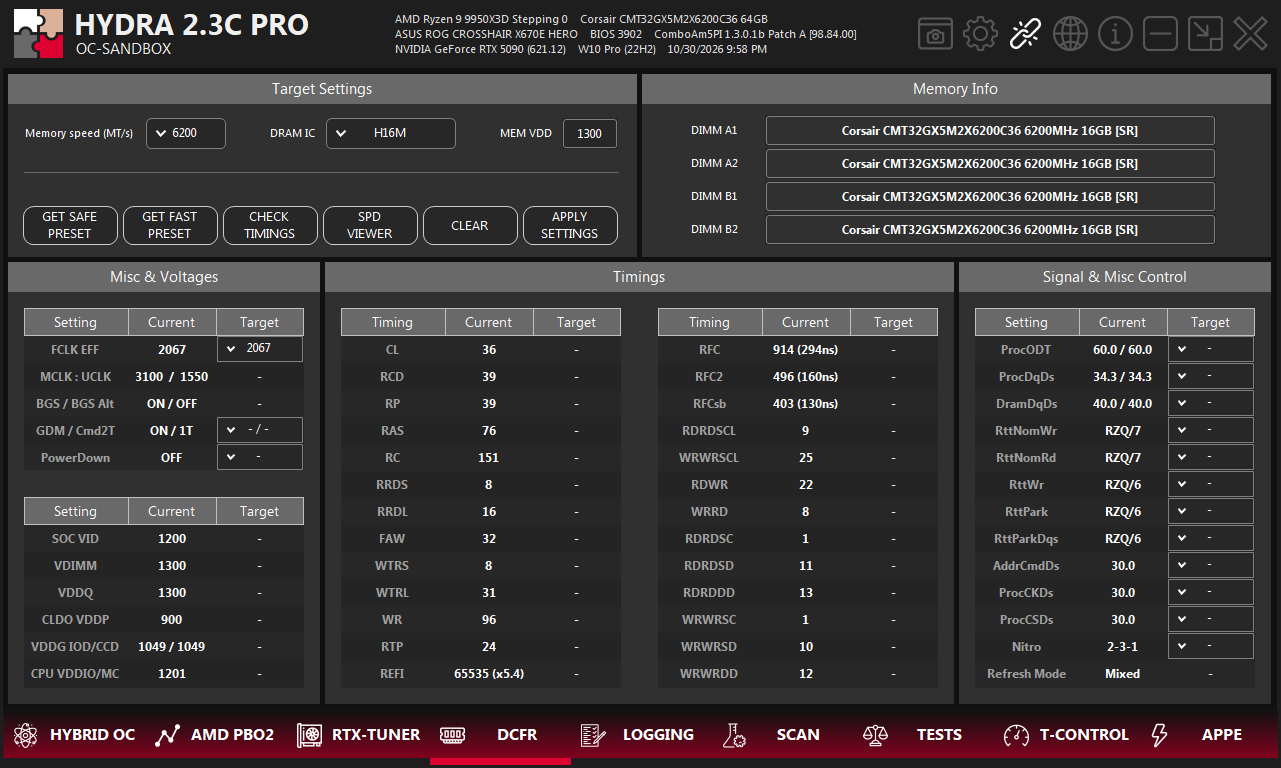Show the info icon in header
1281x768 pixels.
1115,34
